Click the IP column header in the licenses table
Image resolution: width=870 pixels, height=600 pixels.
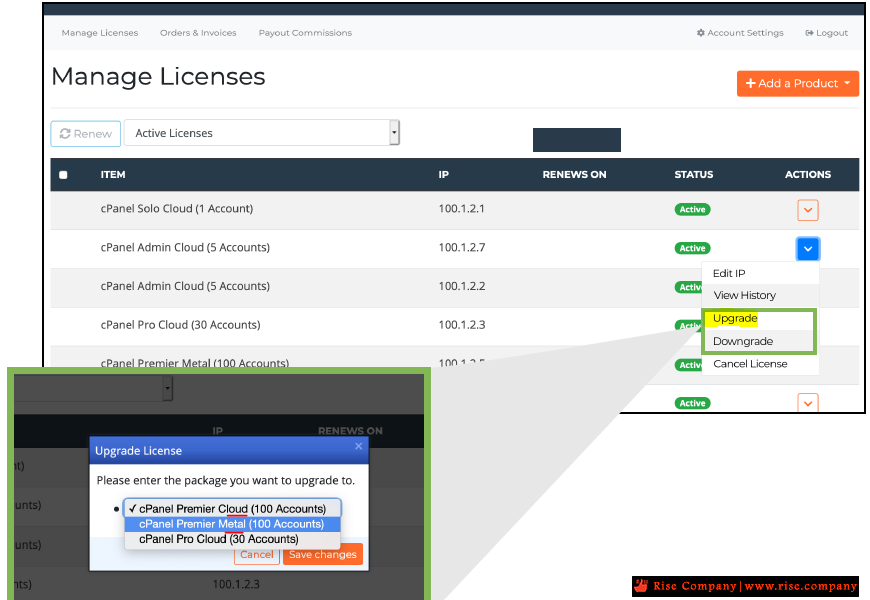point(443,174)
